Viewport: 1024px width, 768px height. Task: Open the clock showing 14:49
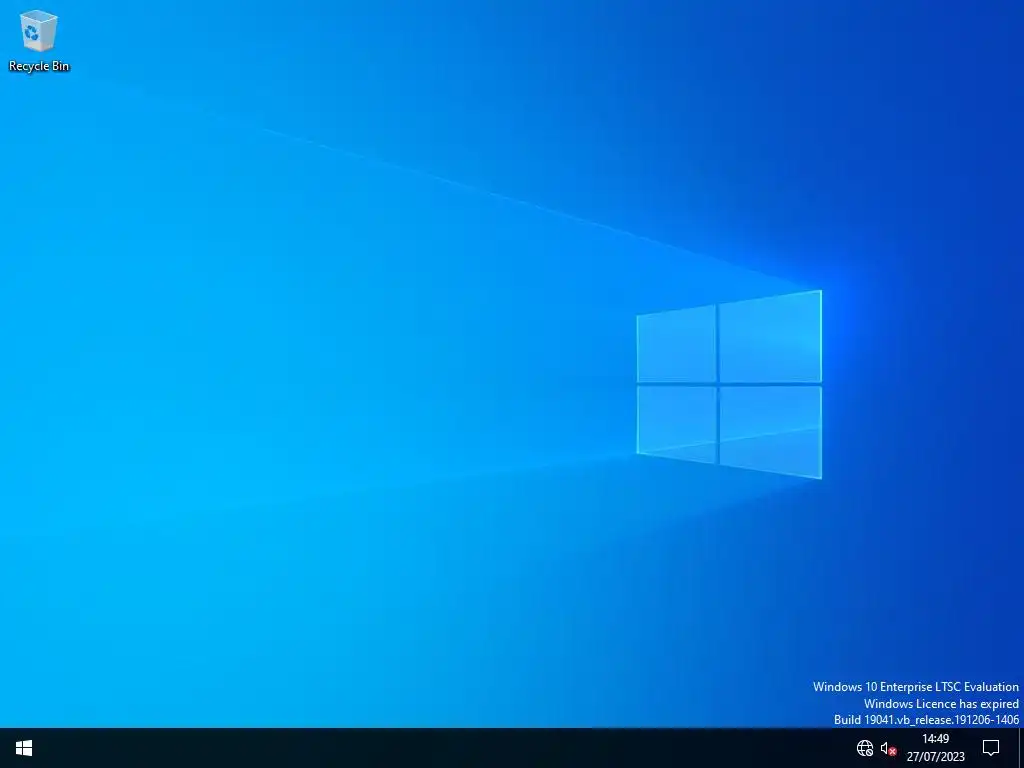(x=935, y=748)
